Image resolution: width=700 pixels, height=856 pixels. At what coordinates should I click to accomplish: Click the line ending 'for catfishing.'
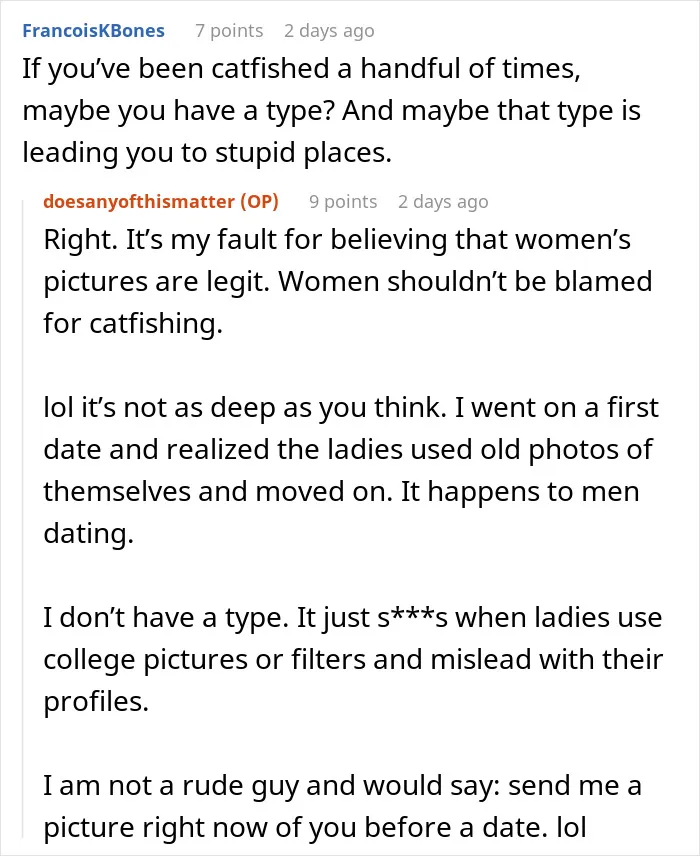pyautogui.click(x=133, y=323)
